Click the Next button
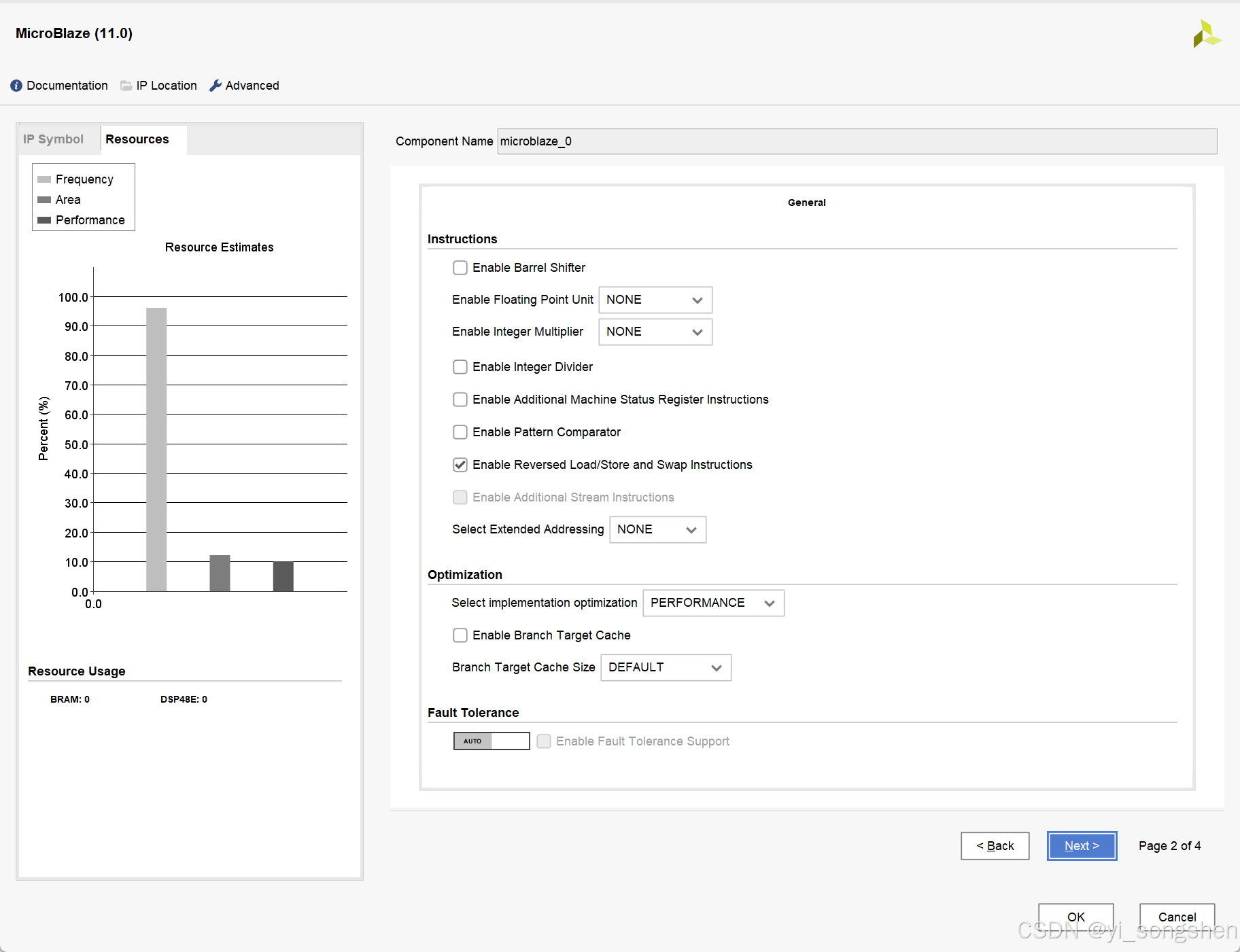This screenshot has width=1240, height=952. pos(1082,846)
